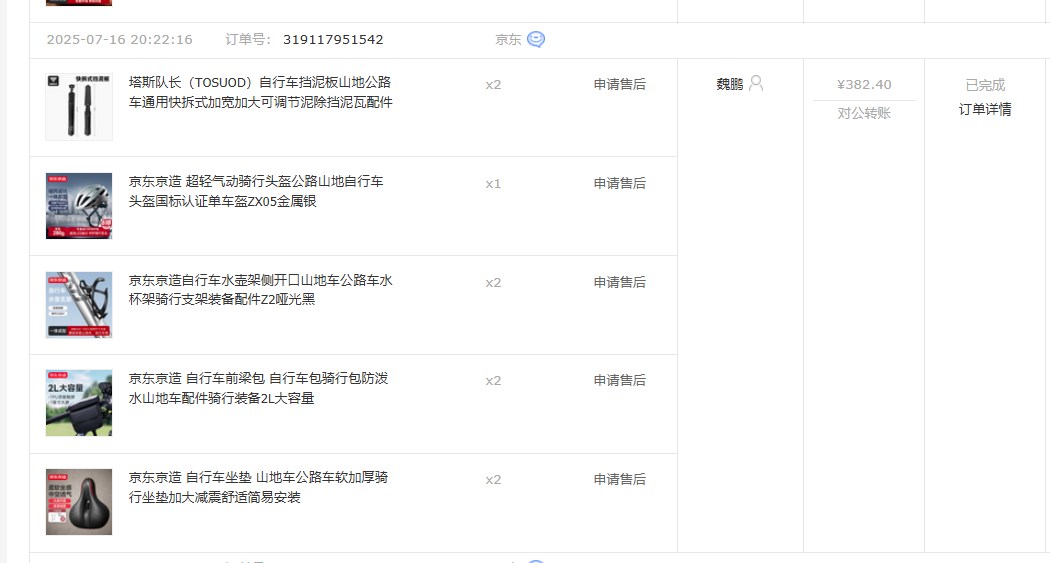Viewport: 1050px width, 563px height.
Task: Click the 订单号 label
Action: coord(247,39)
